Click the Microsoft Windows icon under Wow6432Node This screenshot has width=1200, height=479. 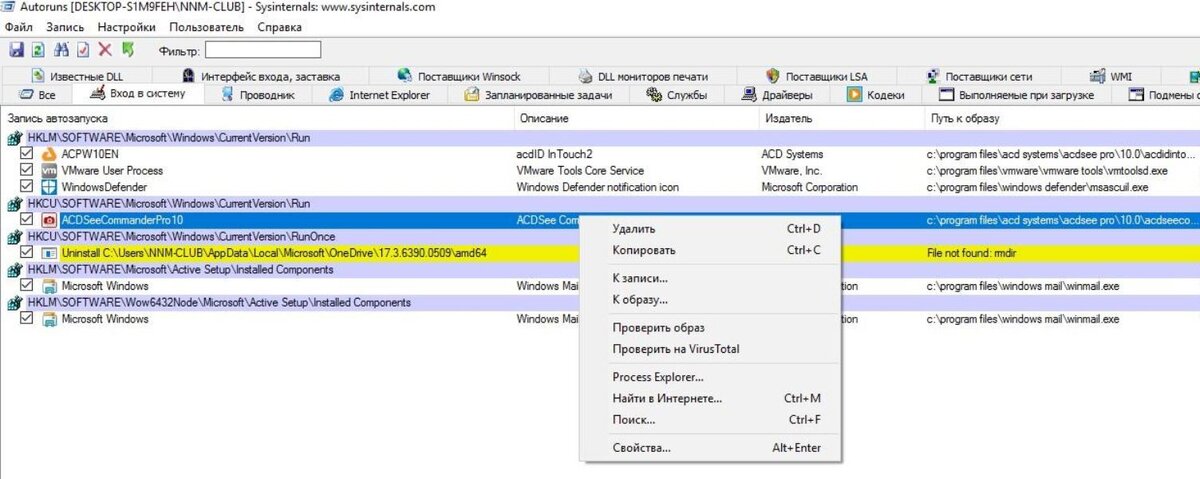click(x=49, y=319)
